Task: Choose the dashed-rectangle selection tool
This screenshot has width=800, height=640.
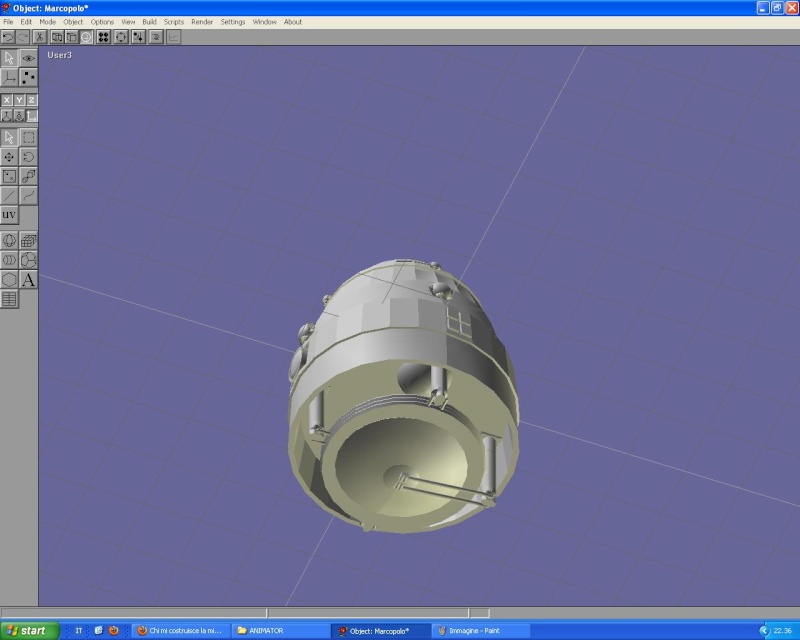Action: pos(29,137)
